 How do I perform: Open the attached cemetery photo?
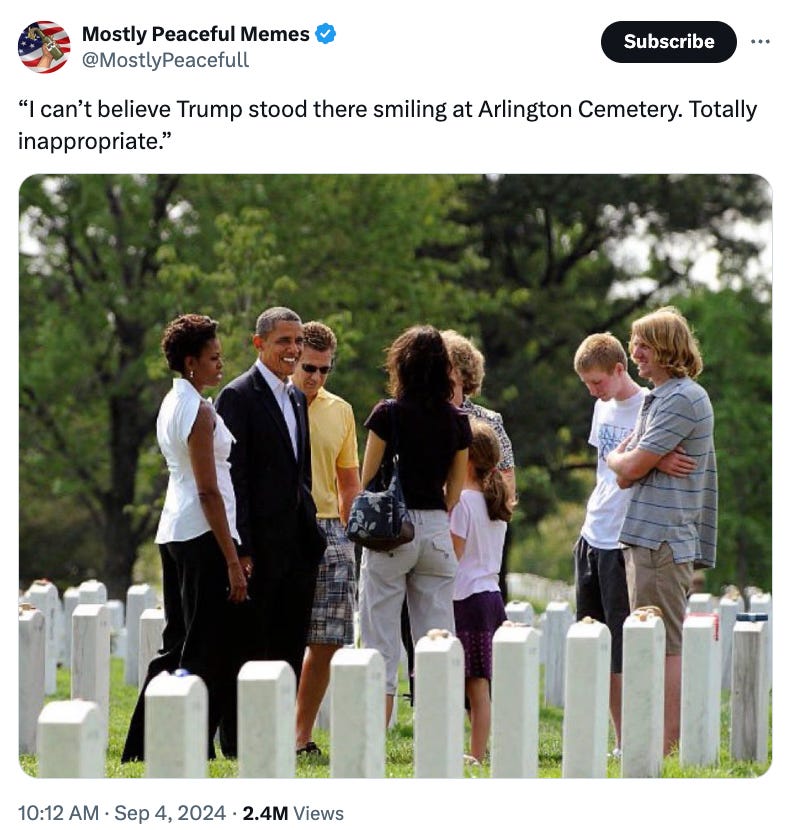click(x=395, y=475)
